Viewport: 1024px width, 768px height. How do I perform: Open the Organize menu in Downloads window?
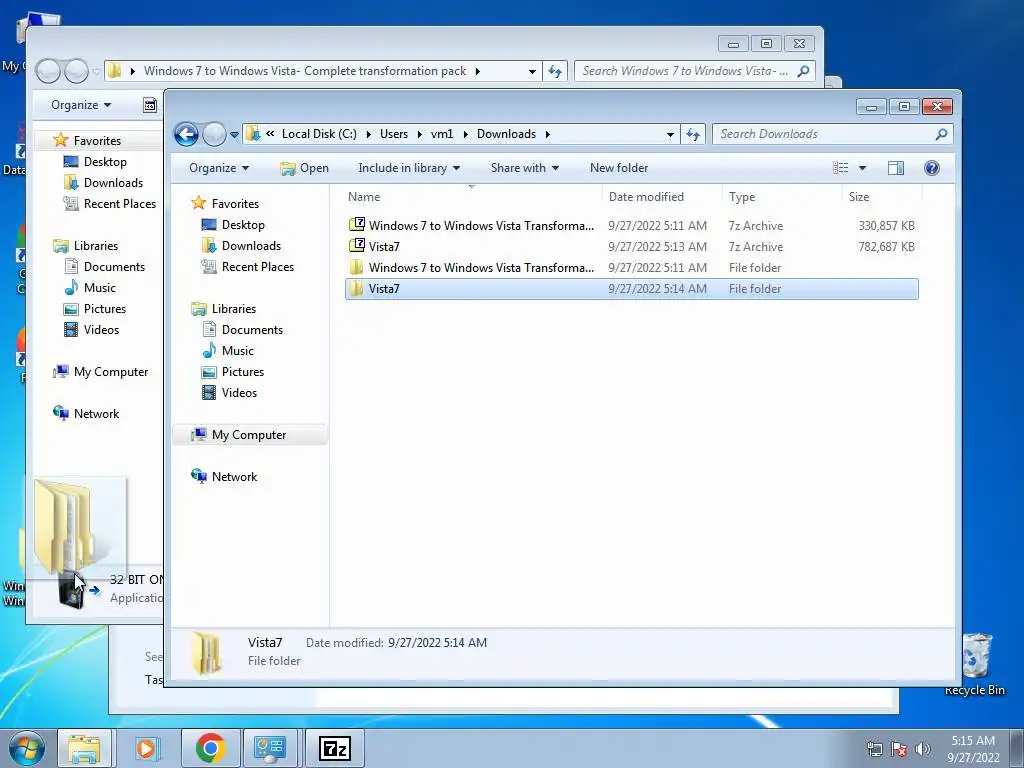coord(219,168)
